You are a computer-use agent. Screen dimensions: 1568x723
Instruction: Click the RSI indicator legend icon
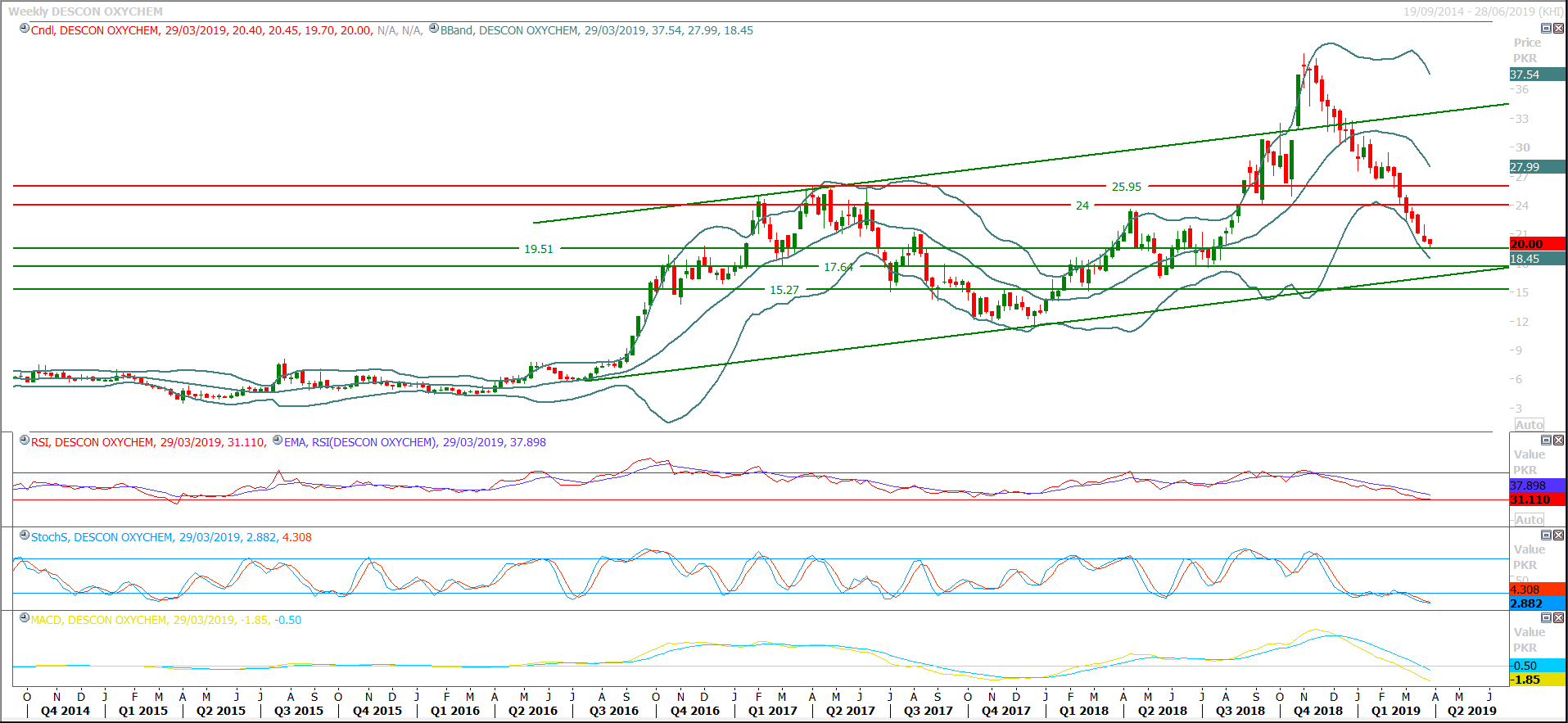(25, 441)
